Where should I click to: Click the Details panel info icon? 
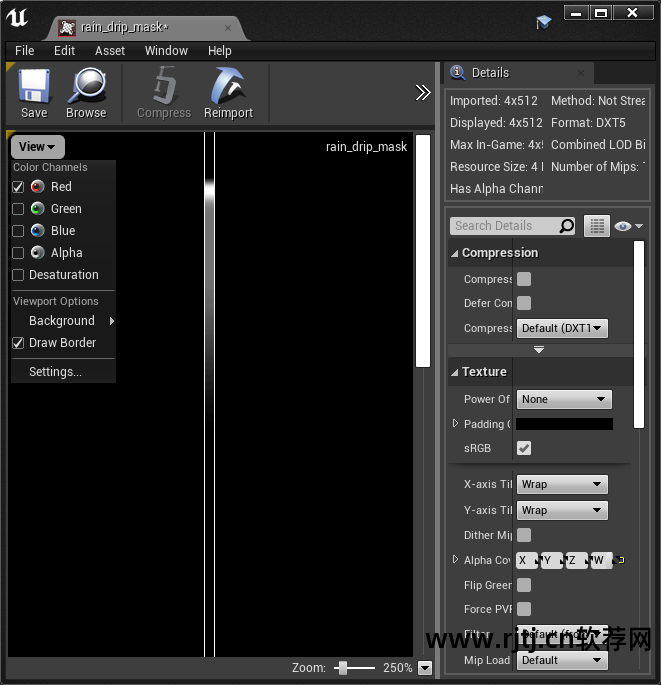point(457,72)
